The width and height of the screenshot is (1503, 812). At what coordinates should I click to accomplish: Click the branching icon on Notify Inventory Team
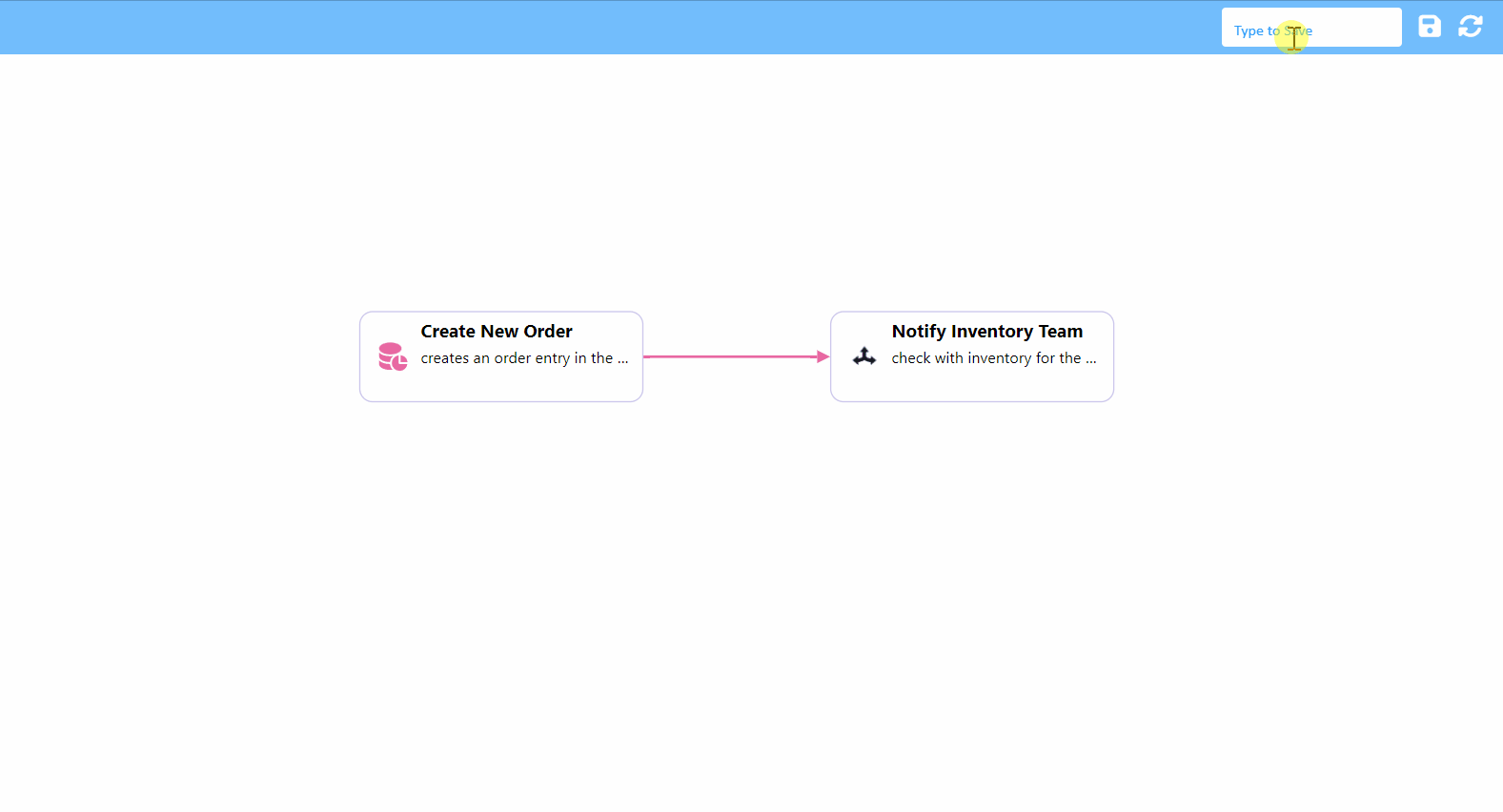(x=864, y=356)
